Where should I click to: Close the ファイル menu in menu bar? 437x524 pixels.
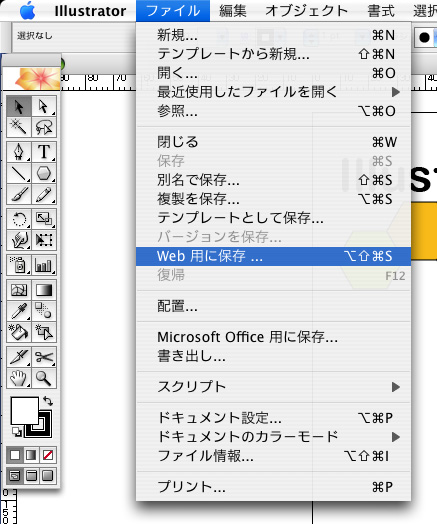pos(173,11)
